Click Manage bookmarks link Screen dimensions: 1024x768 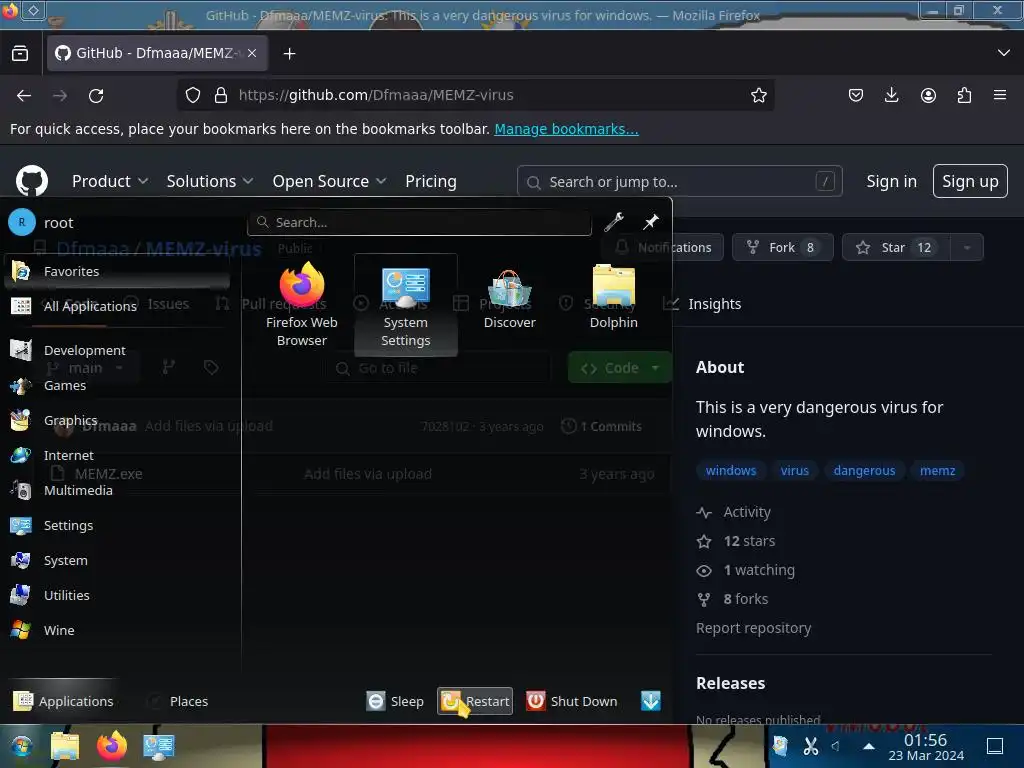tap(566, 129)
